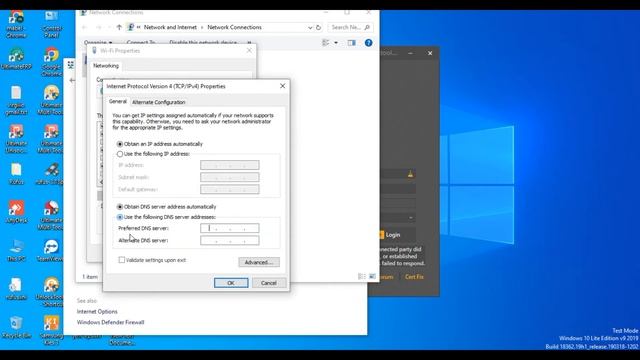This screenshot has width=640, height=360.
Task: Click the Subnet mask field
Action: click(x=230, y=177)
